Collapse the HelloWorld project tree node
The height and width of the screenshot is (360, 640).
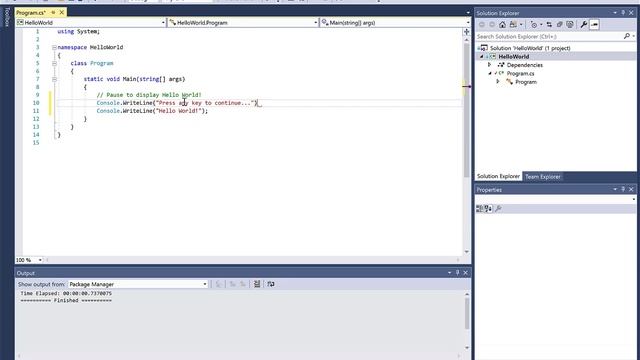(x=481, y=57)
